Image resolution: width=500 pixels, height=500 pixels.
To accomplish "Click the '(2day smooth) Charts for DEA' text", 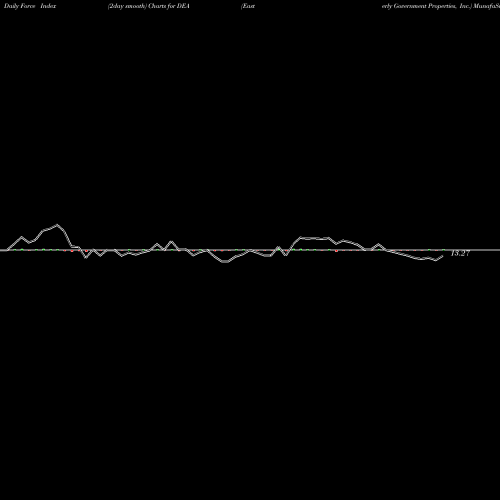I will pos(149,6).
